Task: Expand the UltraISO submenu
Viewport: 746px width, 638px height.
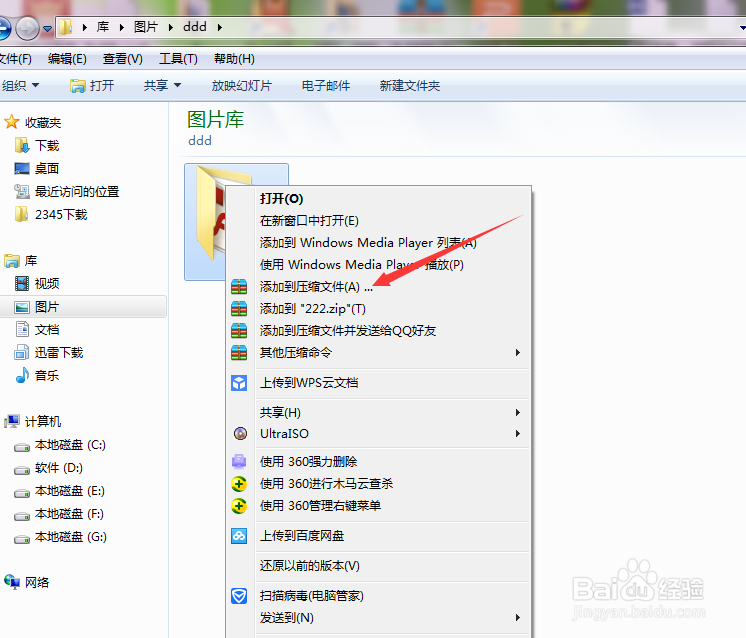Action: pos(378,433)
